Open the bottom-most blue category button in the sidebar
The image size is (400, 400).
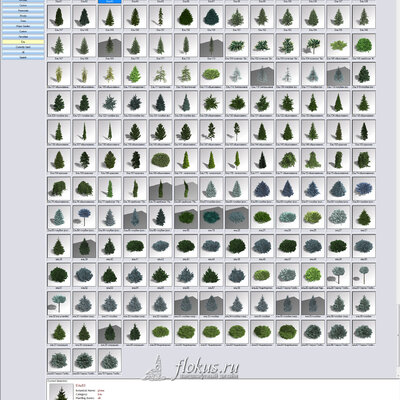23,58
